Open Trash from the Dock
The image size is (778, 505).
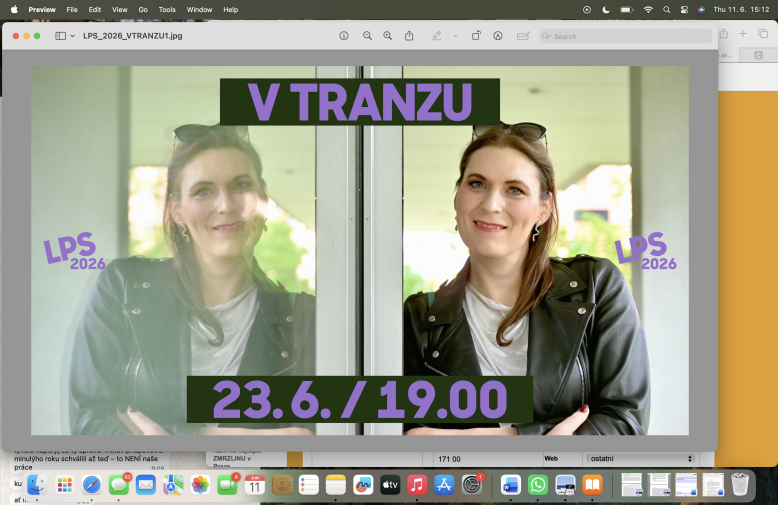[740, 485]
